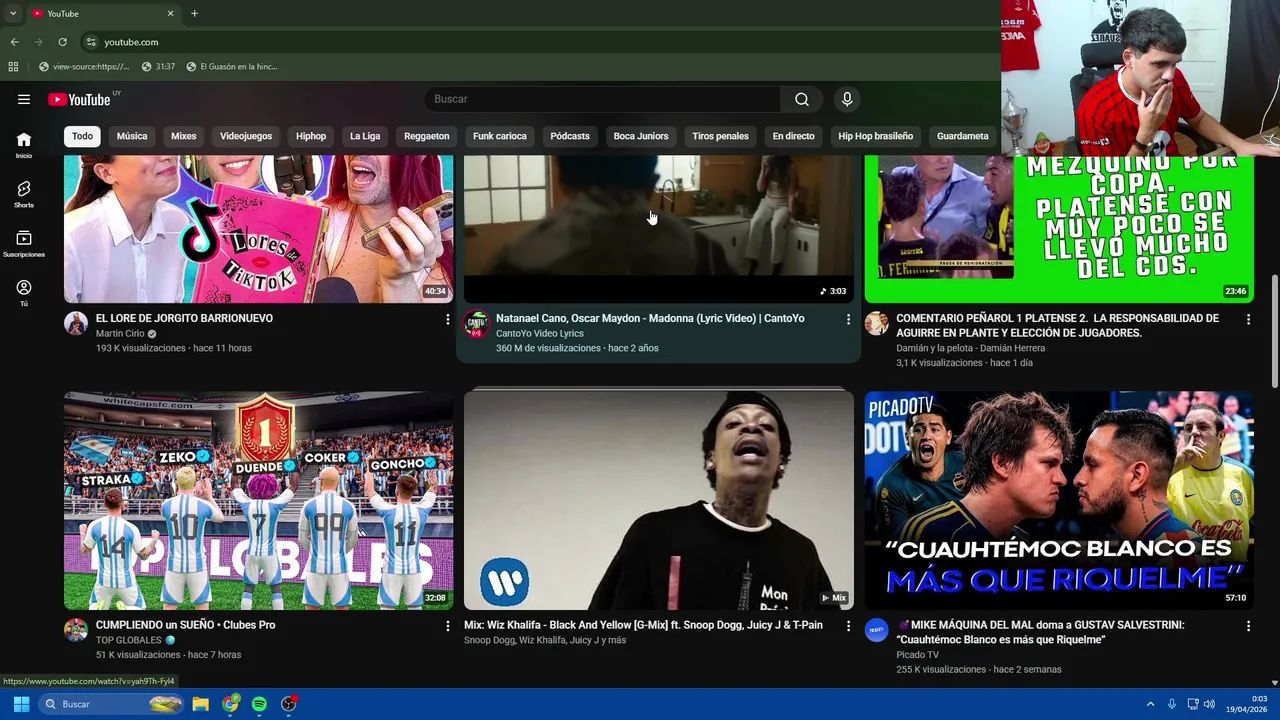This screenshot has height=720, width=1280.
Task: Click the youtube.com address bar
Action: [540, 42]
